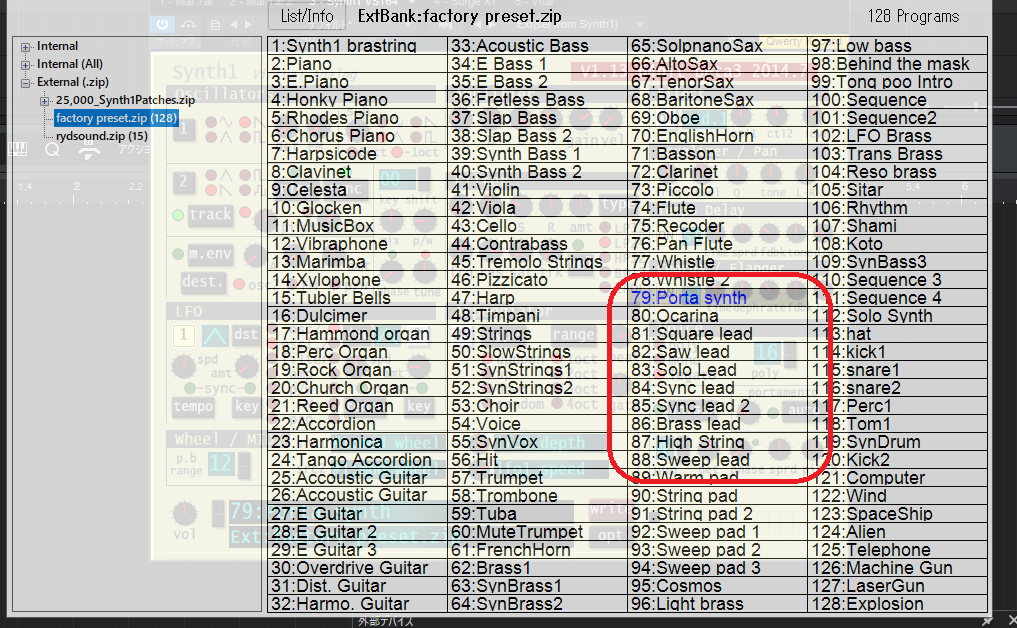Viewport: 1017px width, 628px height.
Task: Click the plugin power bypass icon
Action: click(162, 23)
